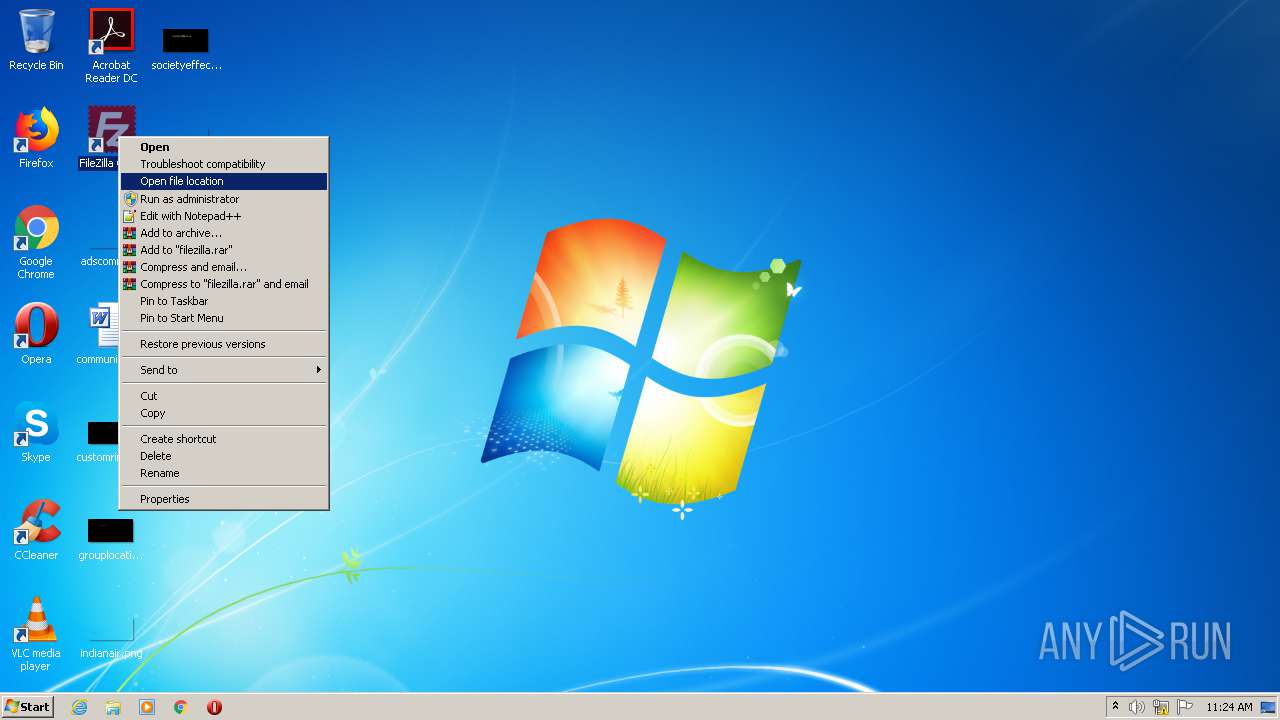The image size is (1280, 720).
Task: Select the CCleaner desktop shortcut
Action: click(36, 530)
